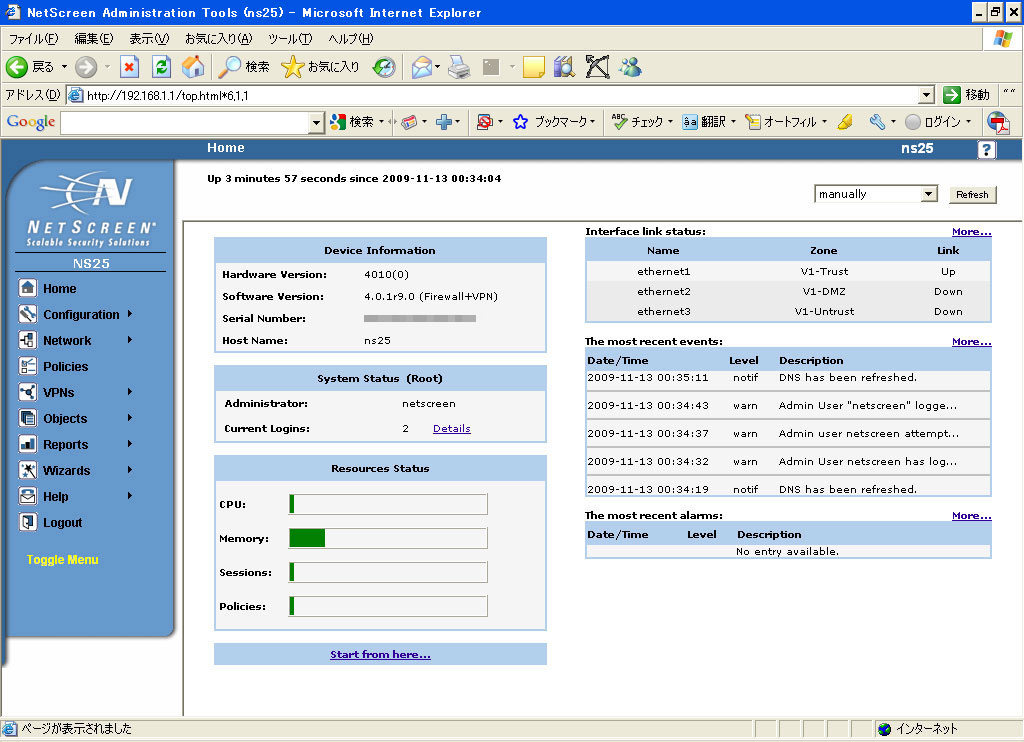Click the ethernet3 interface name

coord(664,312)
